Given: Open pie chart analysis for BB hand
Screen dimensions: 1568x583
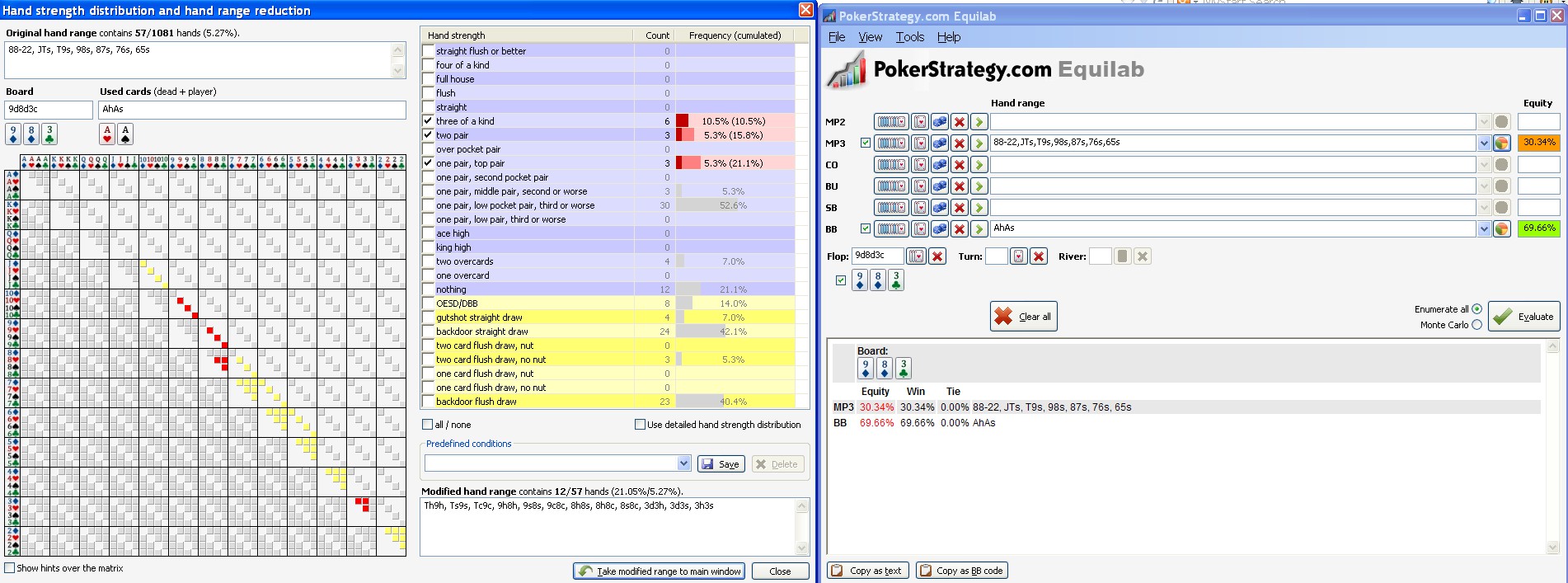Looking at the screenshot, I should [1502, 228].
